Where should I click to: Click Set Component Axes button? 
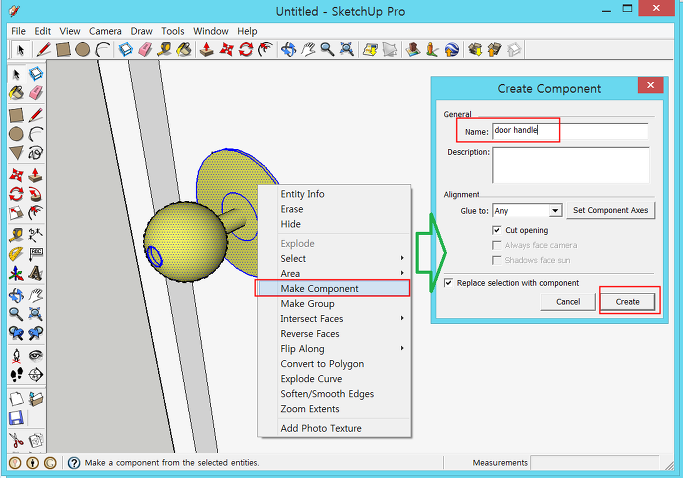(611, 210)
